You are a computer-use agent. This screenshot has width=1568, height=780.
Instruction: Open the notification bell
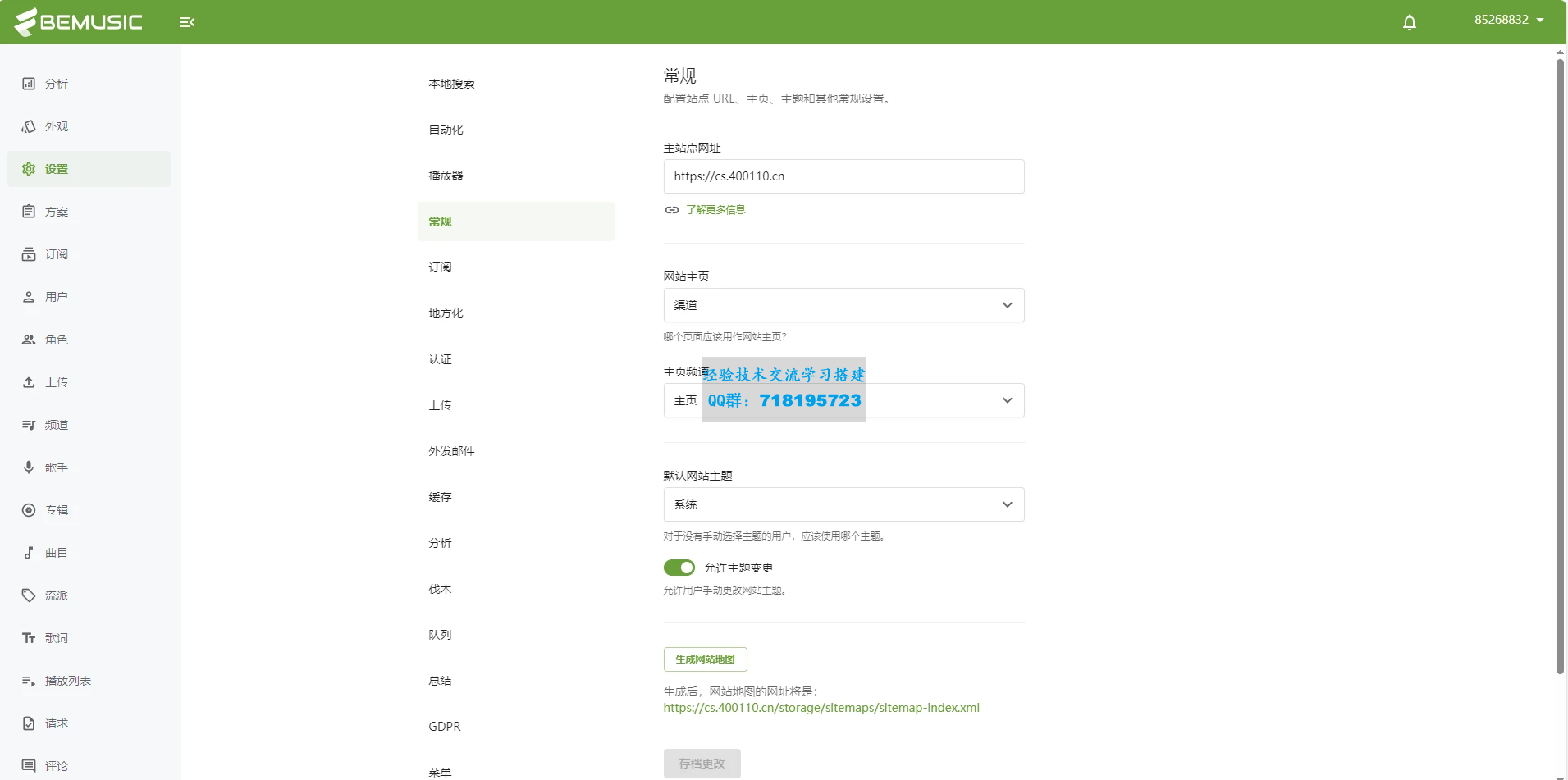click(1410, 22)
